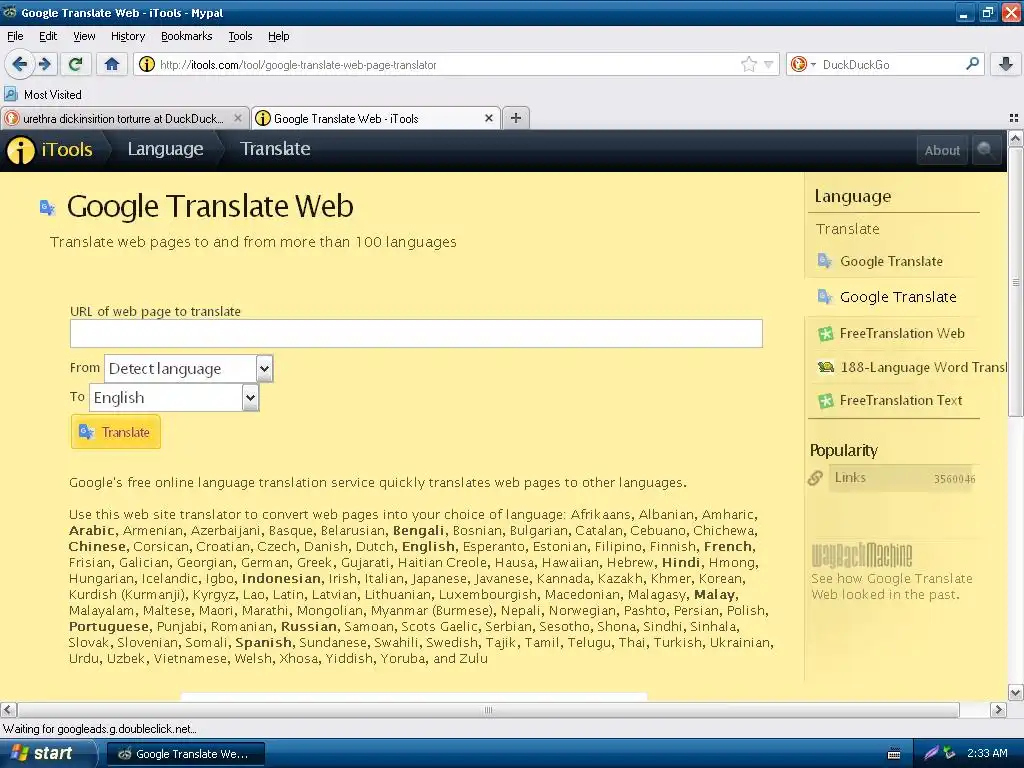Click the Links popularity count bar

pyautogui.click(x=904, y=478)
